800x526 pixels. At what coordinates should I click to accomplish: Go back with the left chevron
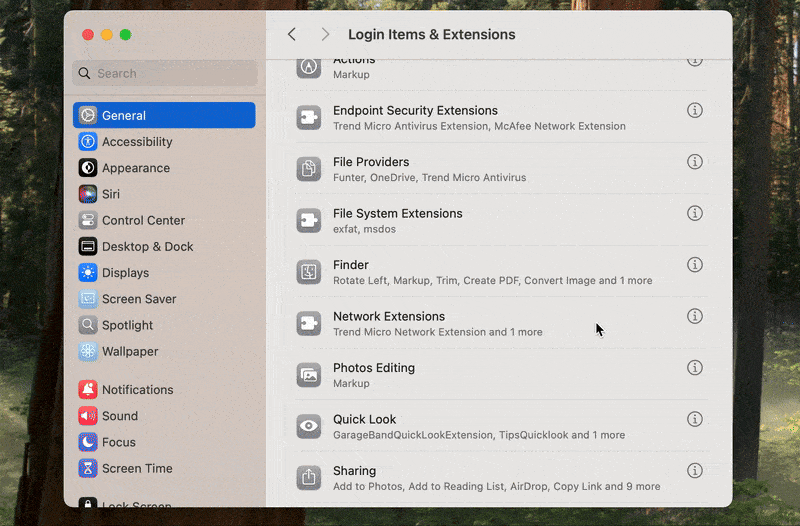pos(292,34)
